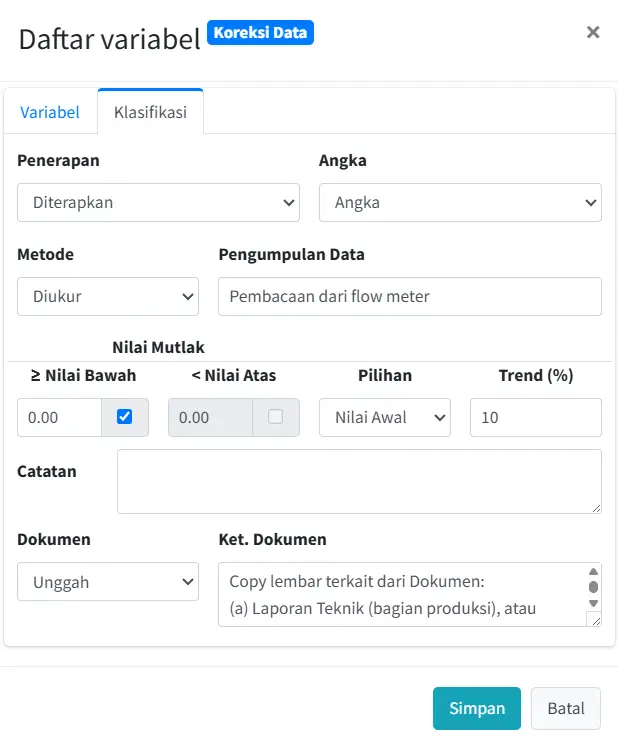The width and height of the screenshot is (618, 745).
Task: Open the Penerapan dropdown
Action: (x=158, y=202)
